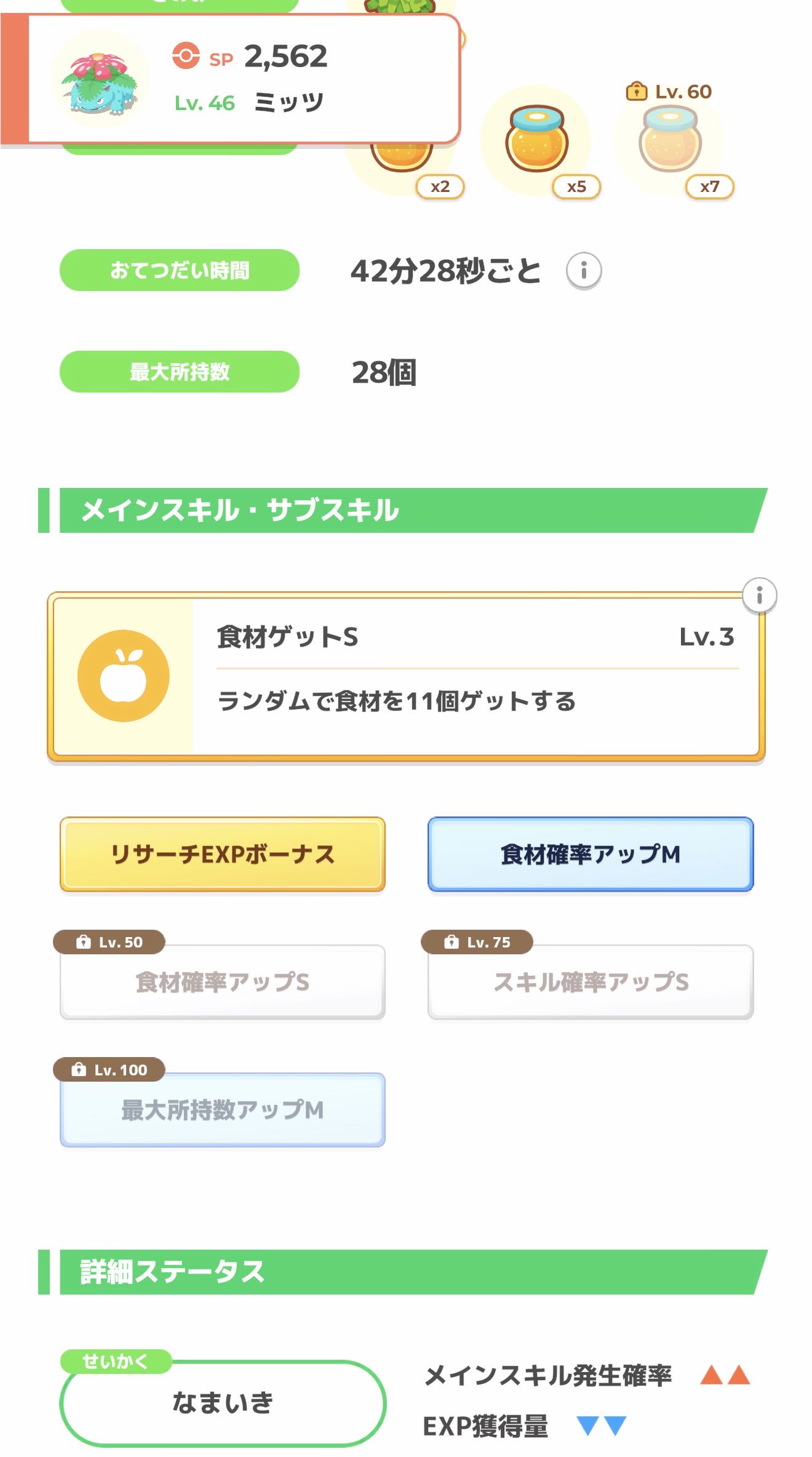Tap the Lv. 60 lock icon

pyautogui.click(x=636, y=92)
